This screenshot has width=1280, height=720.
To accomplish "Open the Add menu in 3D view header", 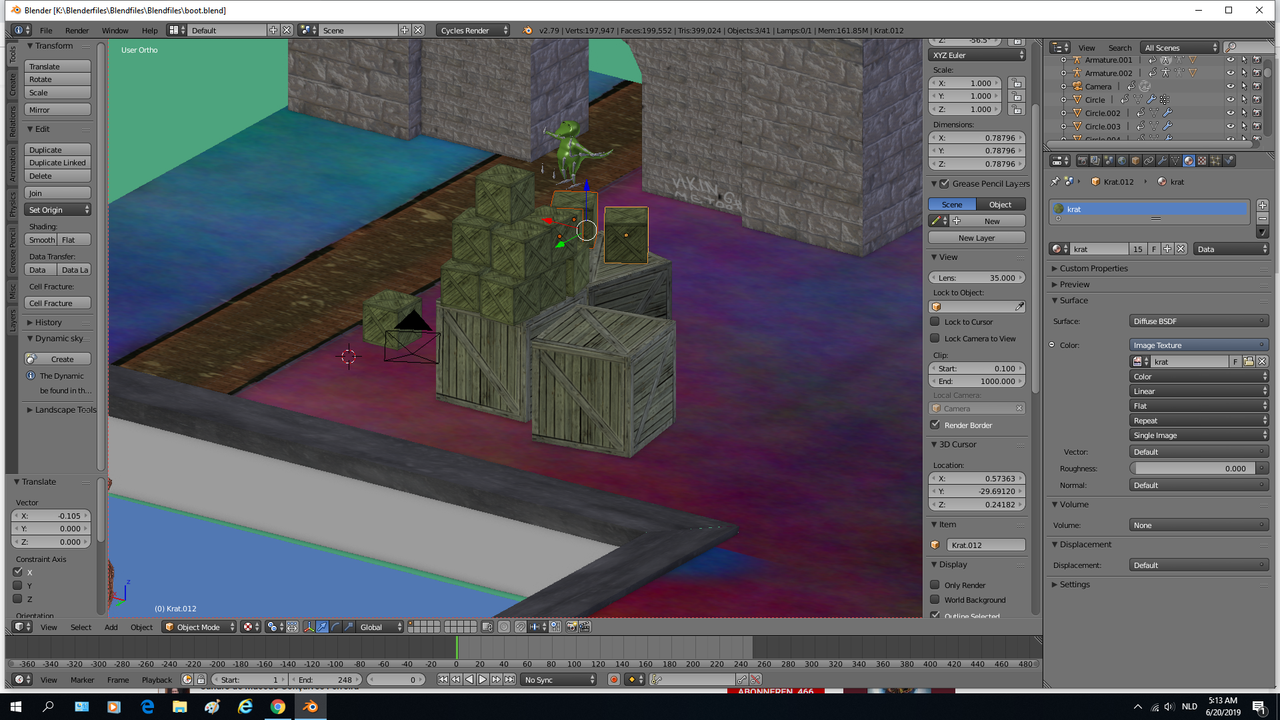I will pos(111,627).
